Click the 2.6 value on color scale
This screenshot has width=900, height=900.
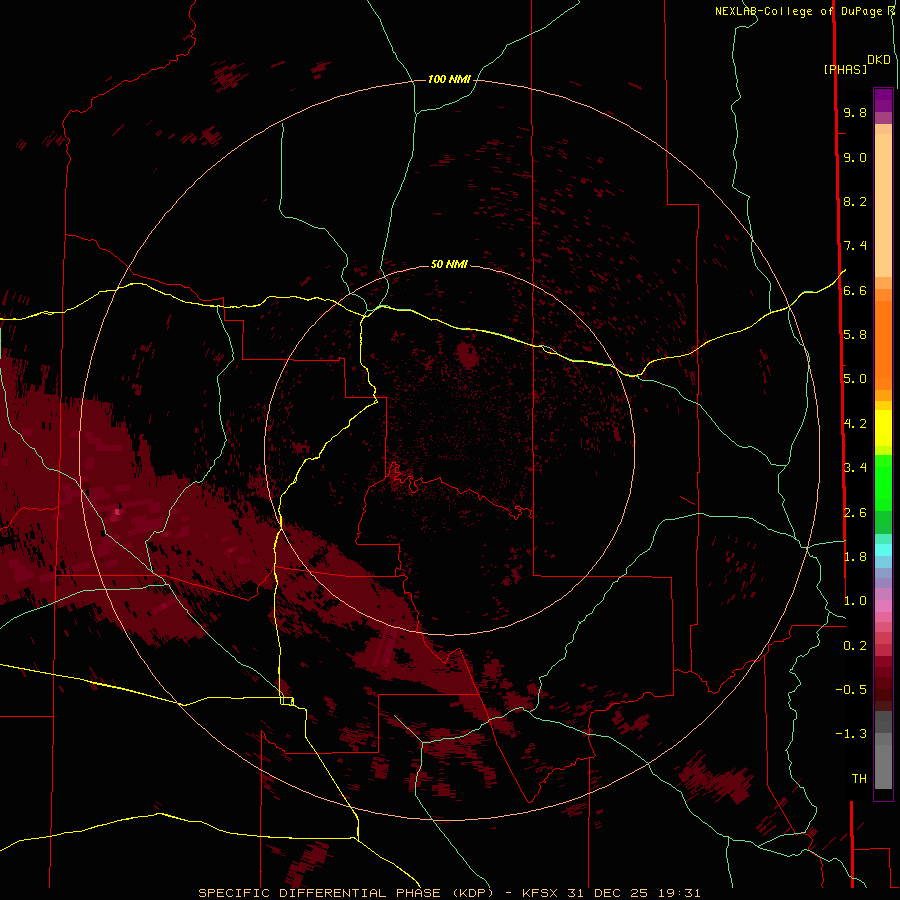click(855, 513)
